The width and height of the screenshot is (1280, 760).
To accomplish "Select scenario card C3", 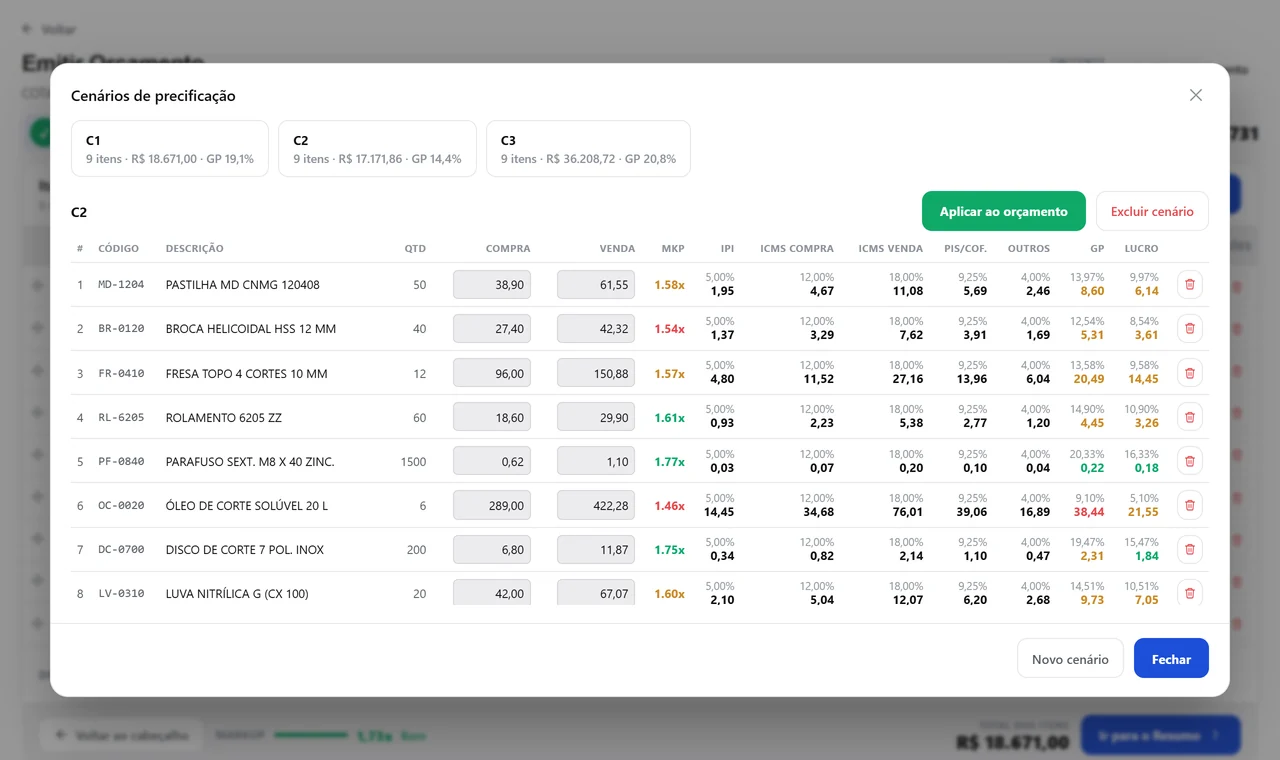I will click(x=588, y=149).
